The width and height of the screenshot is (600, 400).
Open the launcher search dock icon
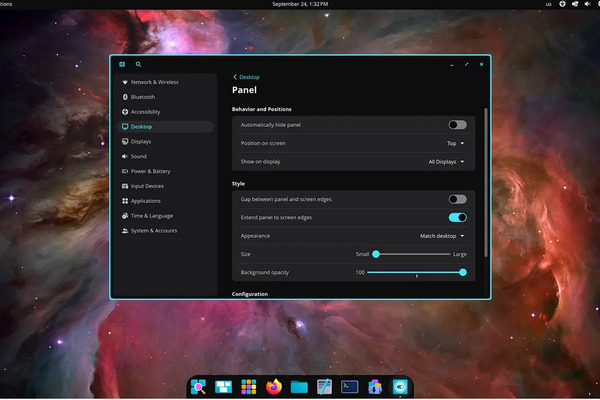coord(198,387)
